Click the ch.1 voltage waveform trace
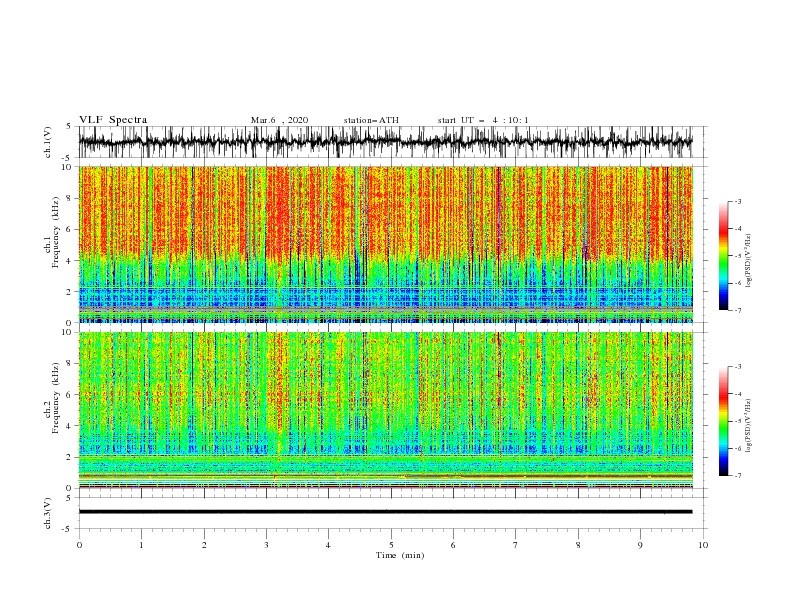This screenshot has height=612, width=792. (385, 142)
